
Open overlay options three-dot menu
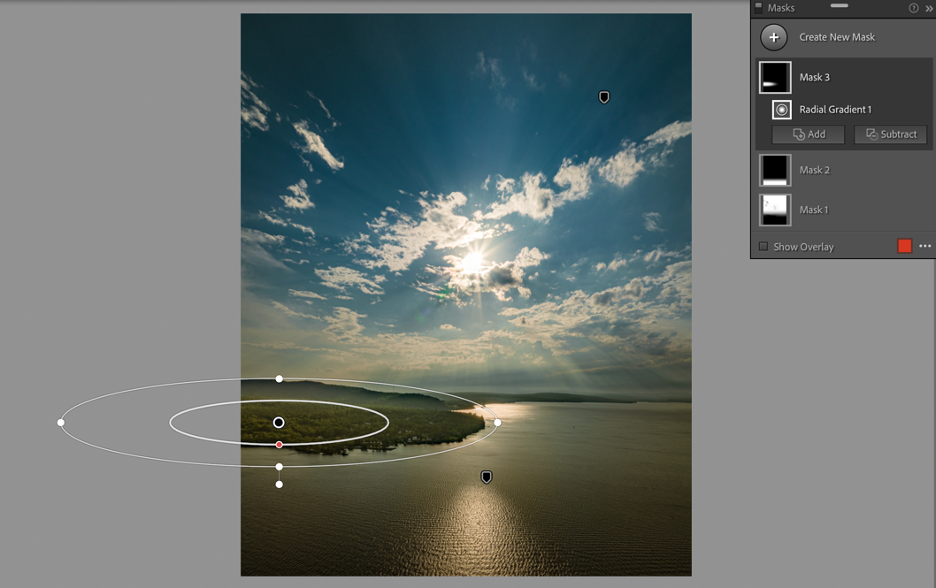click(925, 246)
